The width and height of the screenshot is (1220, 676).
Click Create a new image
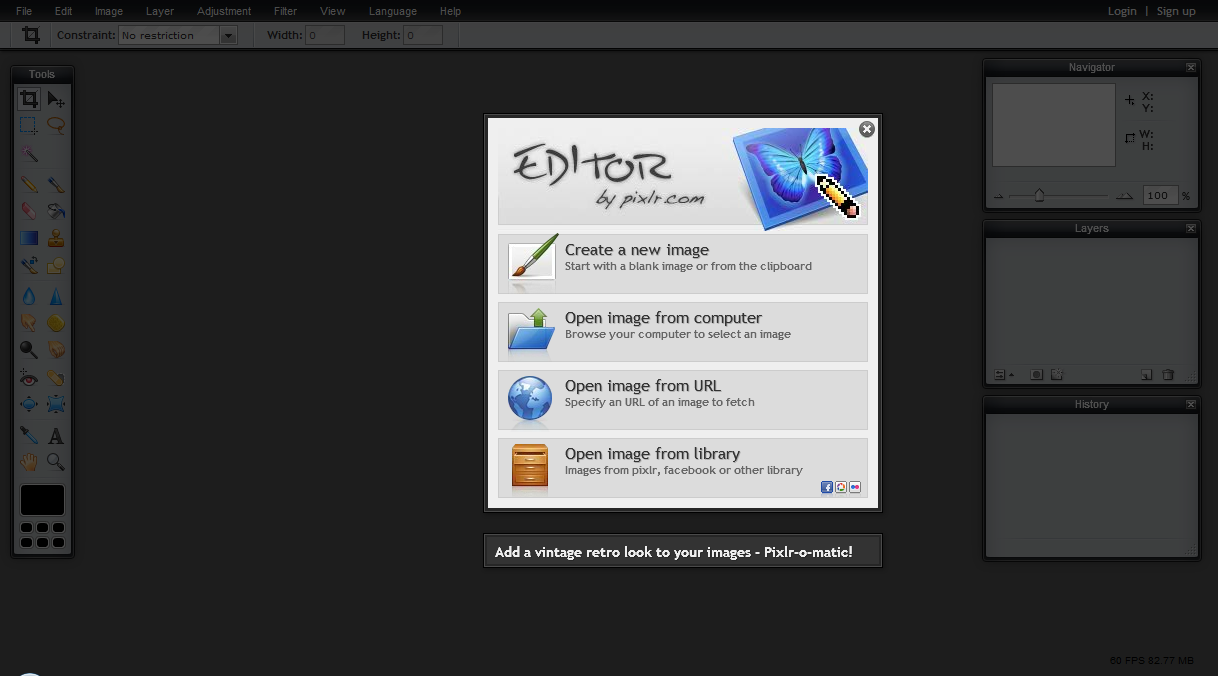click(x=683, y=264)
